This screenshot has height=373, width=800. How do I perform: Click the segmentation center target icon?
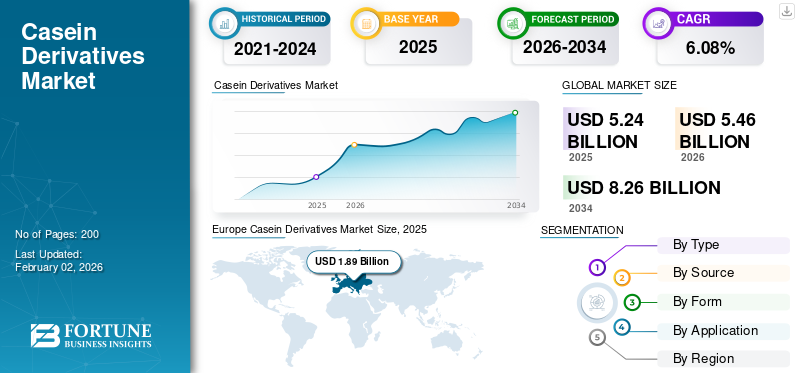coord(596,302)
